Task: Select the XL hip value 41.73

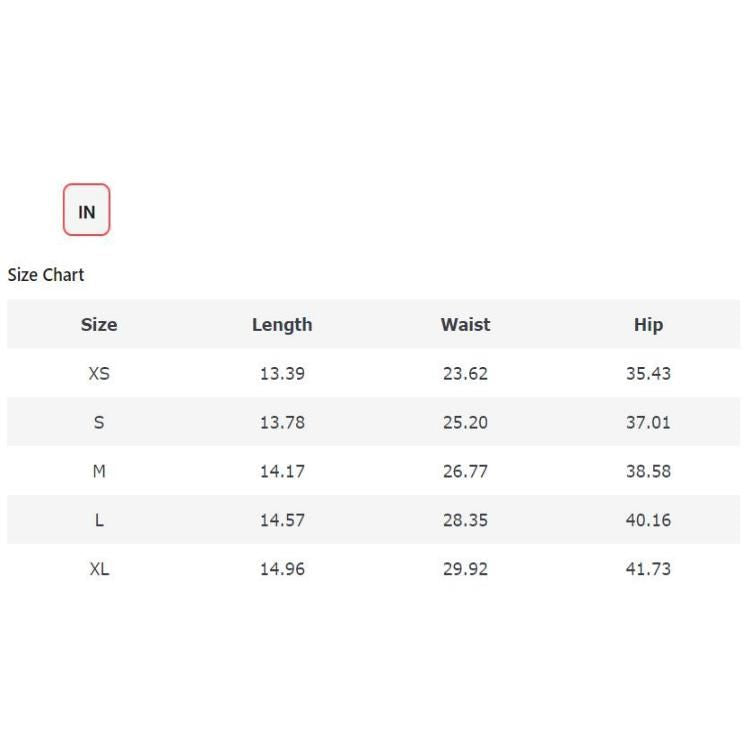Action: 648,569
